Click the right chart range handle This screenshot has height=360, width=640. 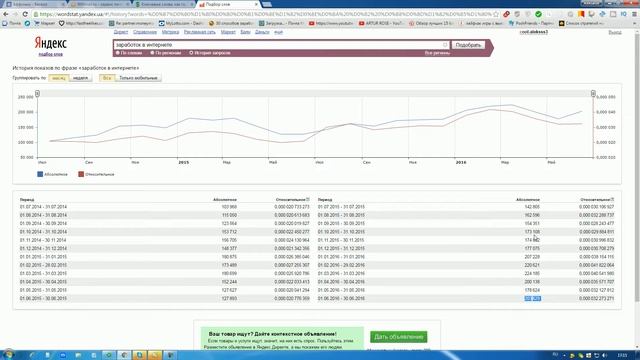coord(593,93)
